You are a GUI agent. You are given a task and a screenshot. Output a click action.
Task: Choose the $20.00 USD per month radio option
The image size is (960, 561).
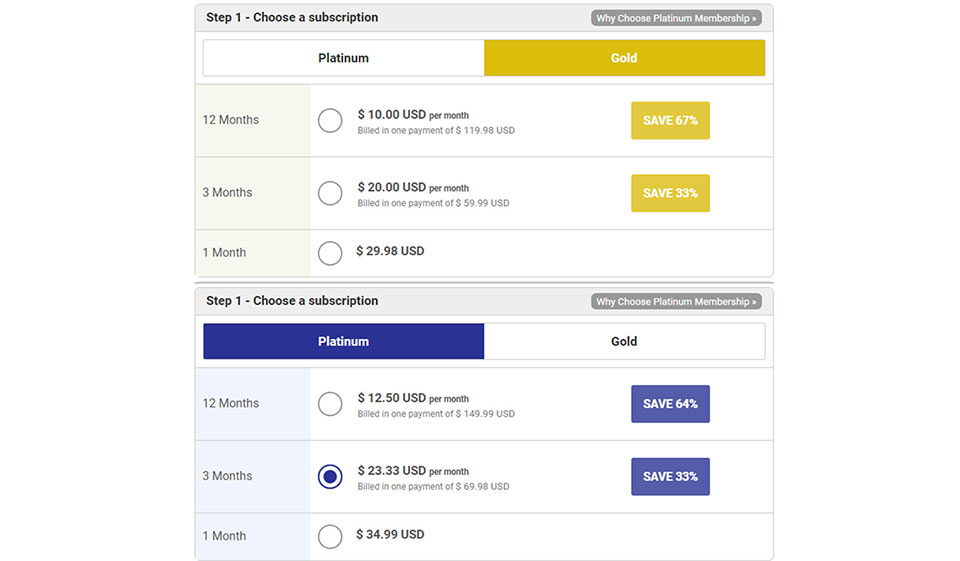point(330,193)
